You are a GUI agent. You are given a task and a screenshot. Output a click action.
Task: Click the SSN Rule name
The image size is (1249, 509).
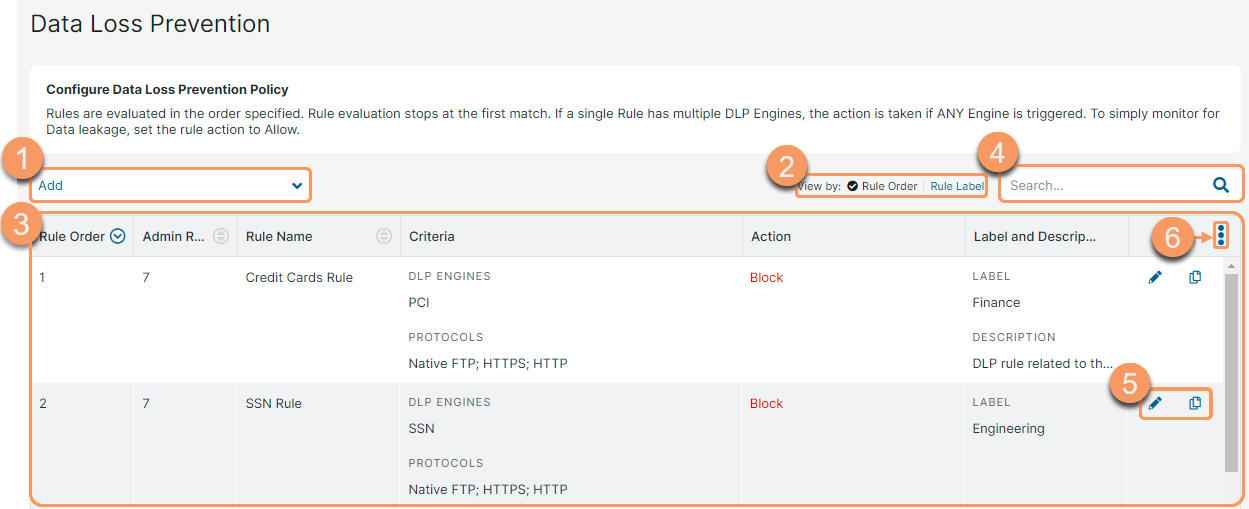(x=273, y=403)
